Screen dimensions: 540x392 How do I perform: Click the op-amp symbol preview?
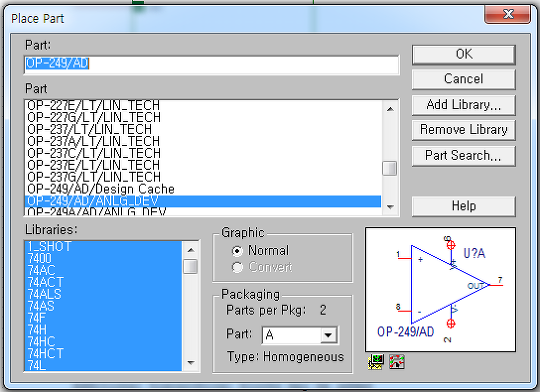tap(440, 289)
